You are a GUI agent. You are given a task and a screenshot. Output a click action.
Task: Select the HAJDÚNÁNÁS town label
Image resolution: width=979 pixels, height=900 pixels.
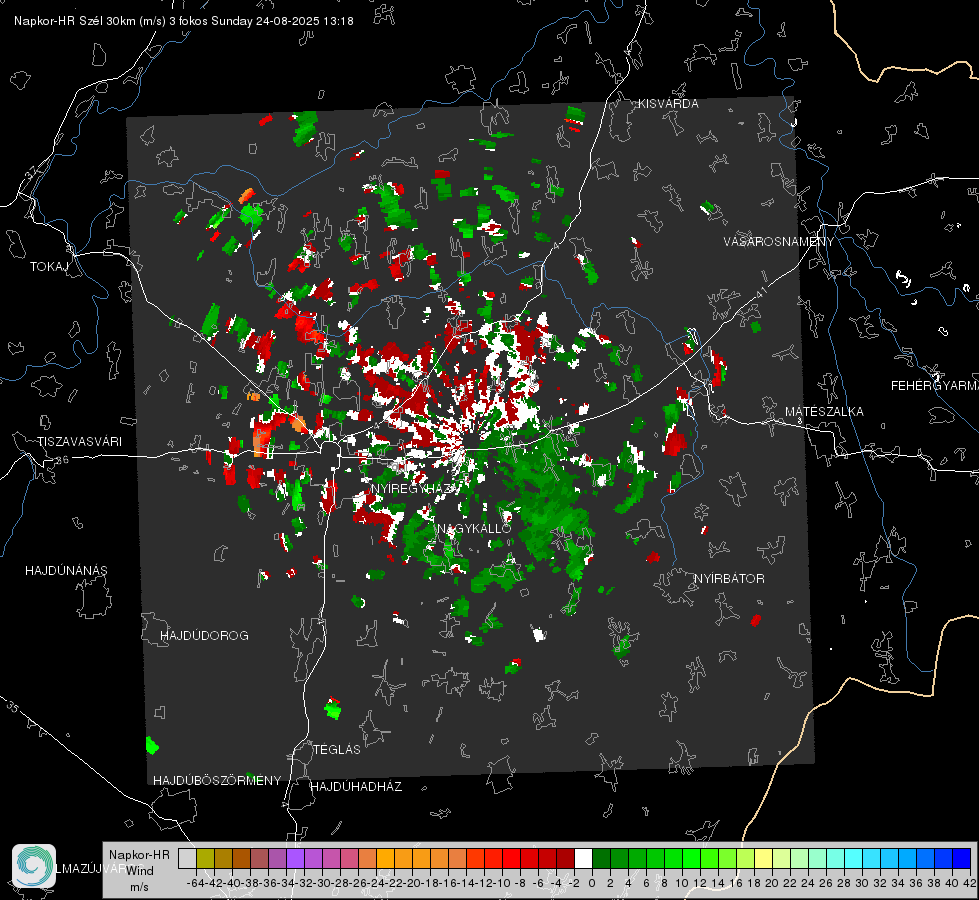[x=66, y=571]
